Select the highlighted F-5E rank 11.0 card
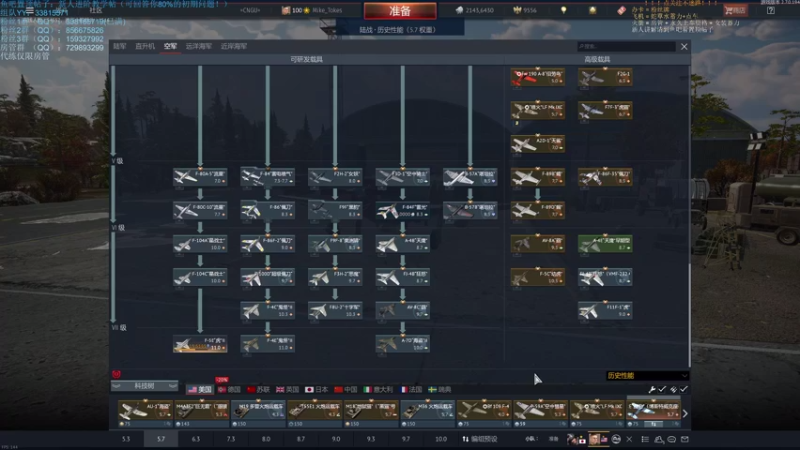 [200, 344]
